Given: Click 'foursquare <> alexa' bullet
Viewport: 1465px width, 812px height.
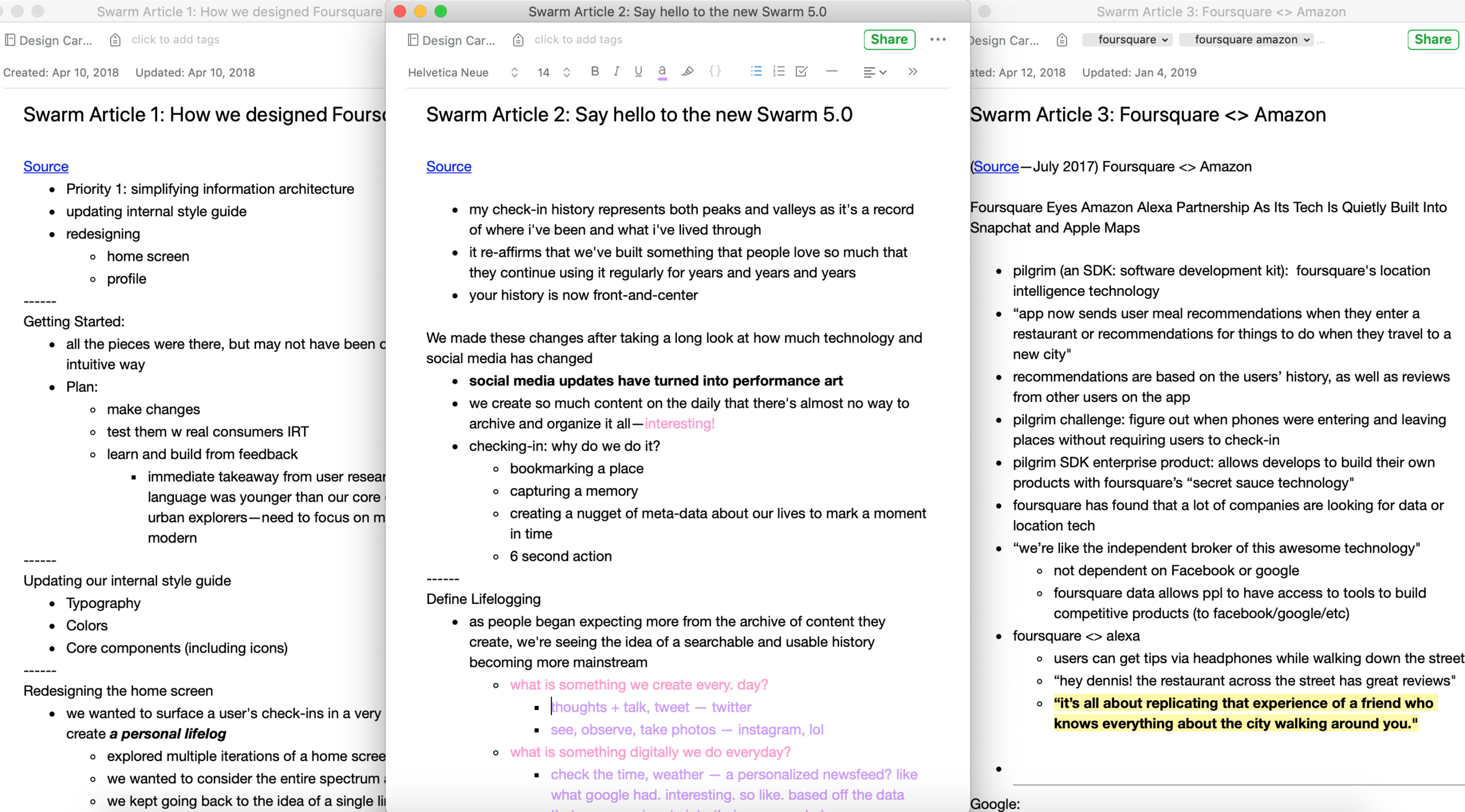Looking at the screenshot, I should [x=1076, y=636].
